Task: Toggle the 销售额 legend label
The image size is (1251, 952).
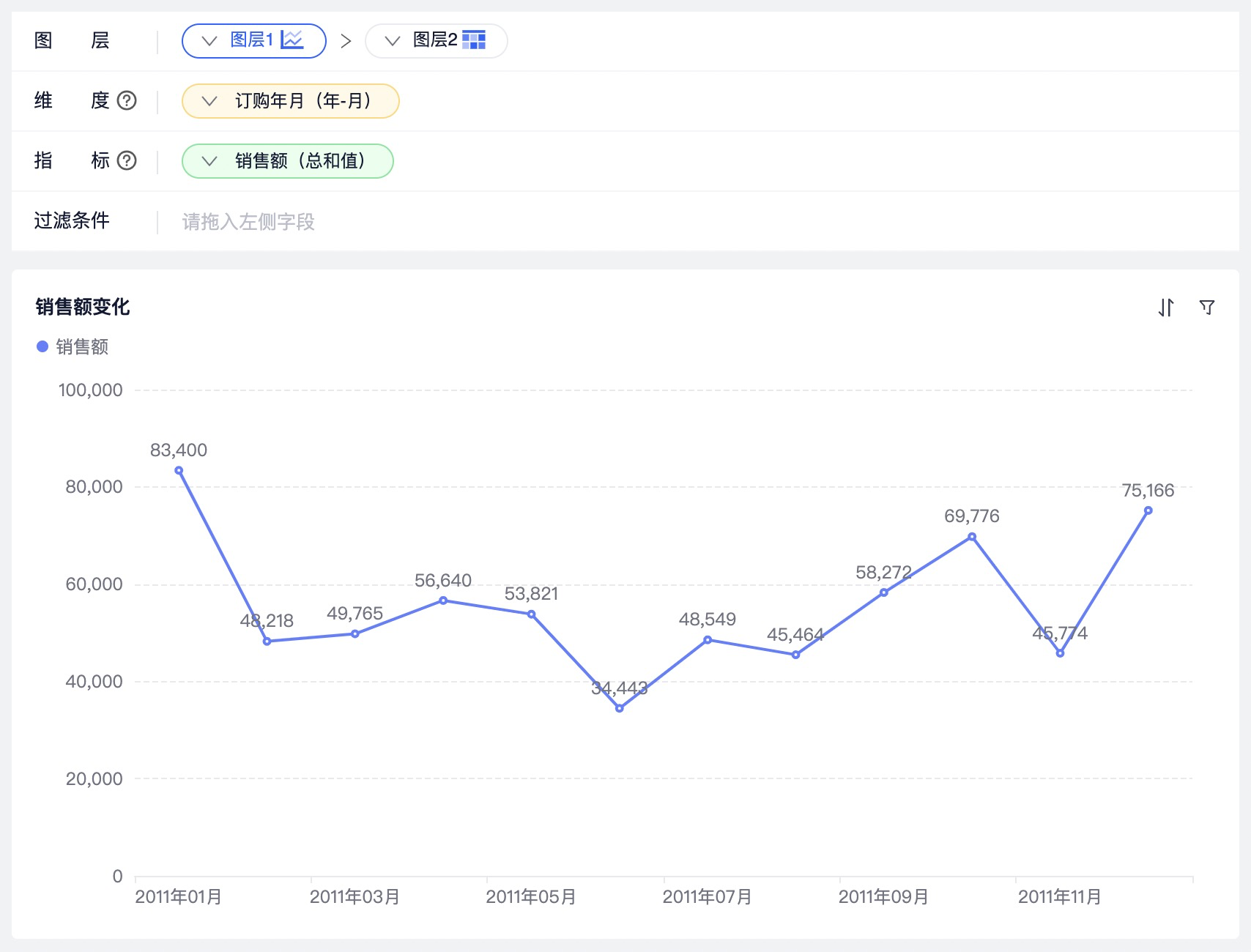Action: [82, 346]
